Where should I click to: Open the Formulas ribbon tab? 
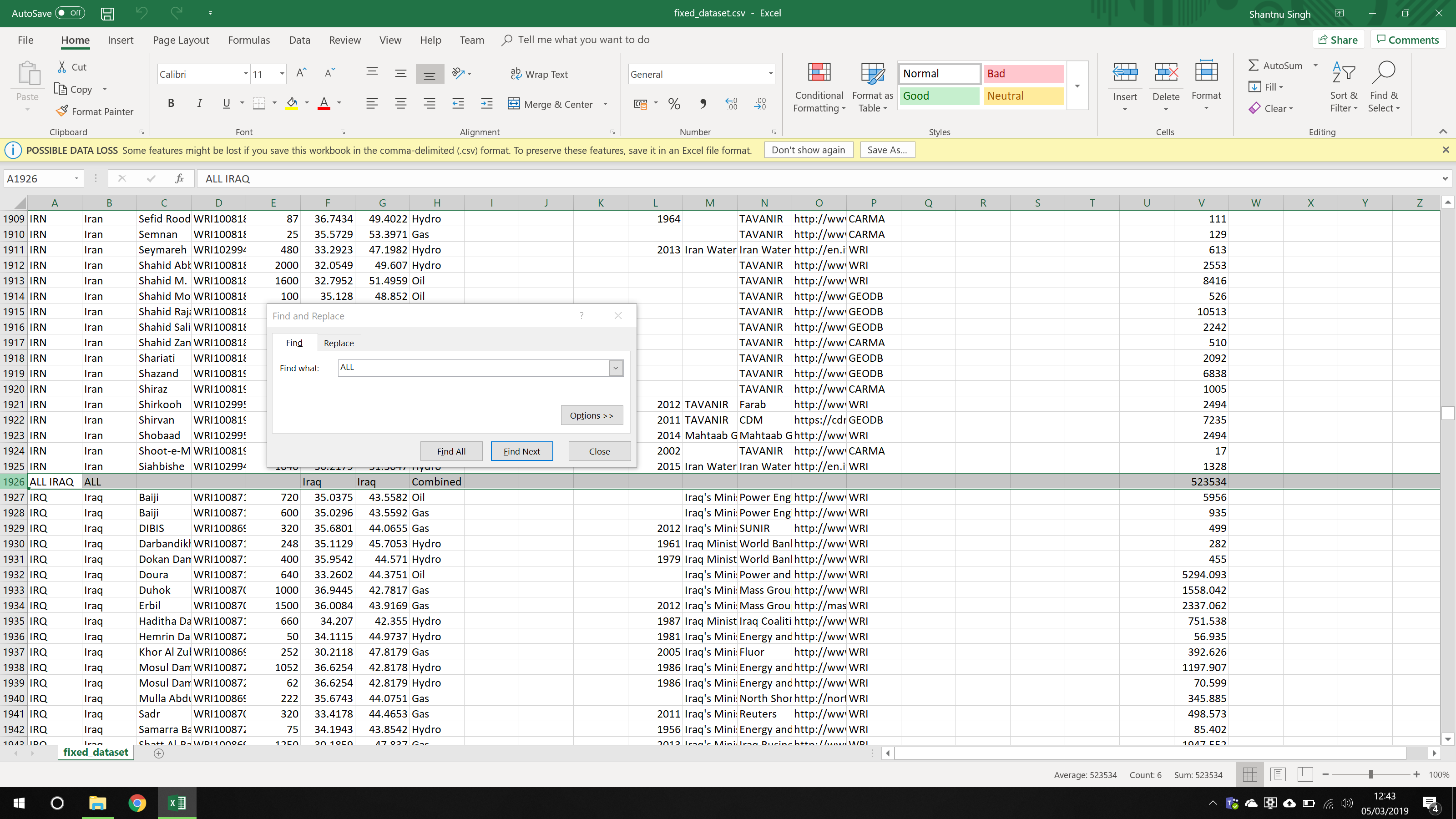249,40
